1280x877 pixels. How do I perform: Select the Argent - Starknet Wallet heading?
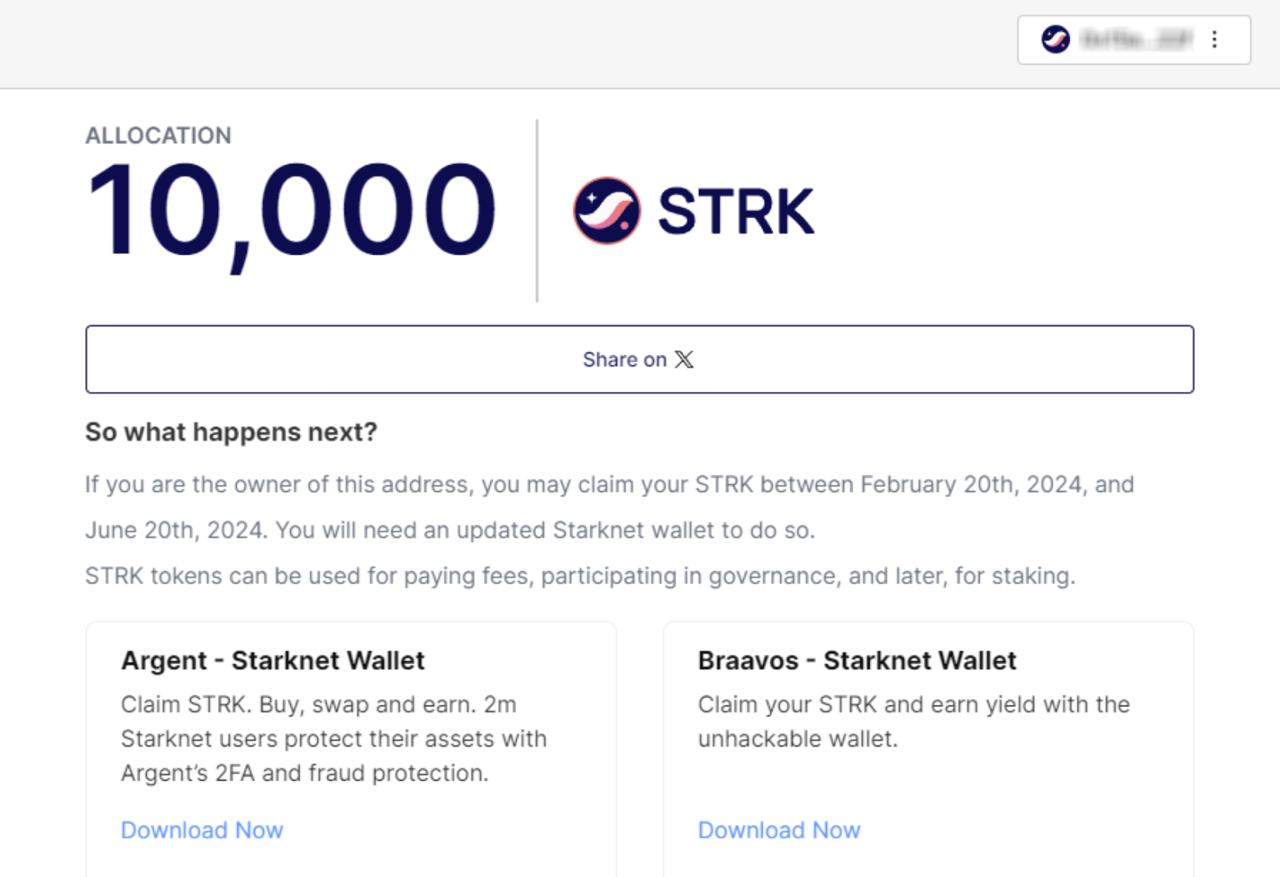(x=273, y=661)
